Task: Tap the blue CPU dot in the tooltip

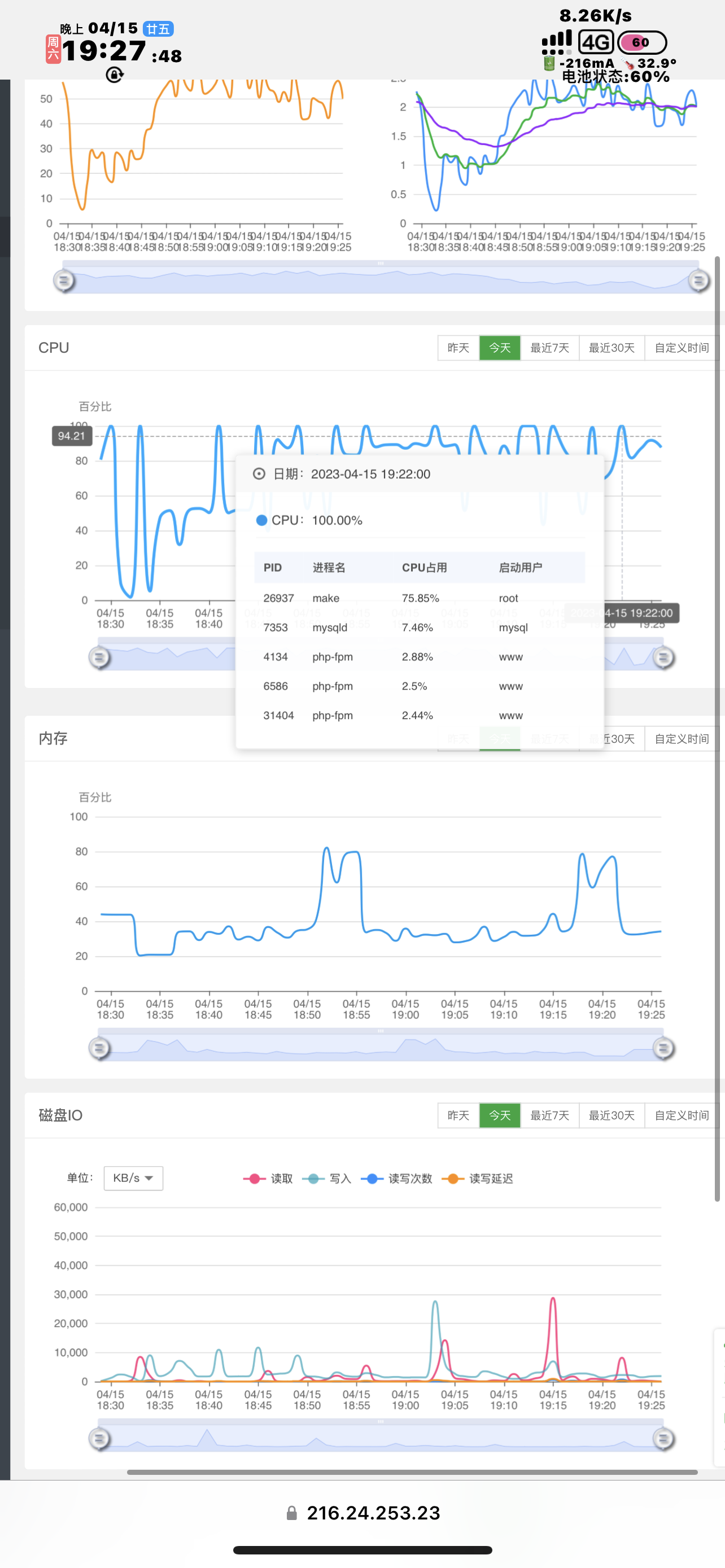Action: tap(262, 520)
